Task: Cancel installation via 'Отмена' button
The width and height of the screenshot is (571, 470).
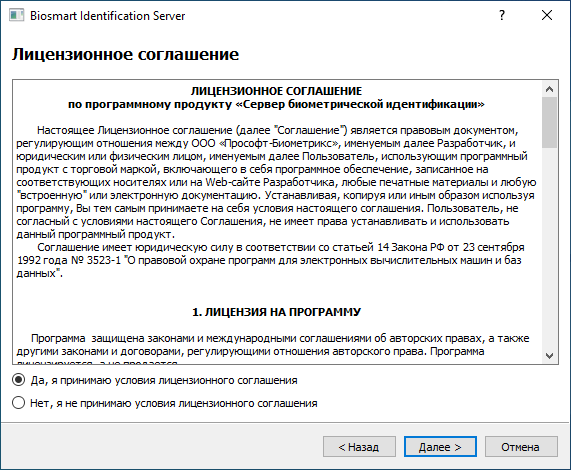Action: (521, 447)
